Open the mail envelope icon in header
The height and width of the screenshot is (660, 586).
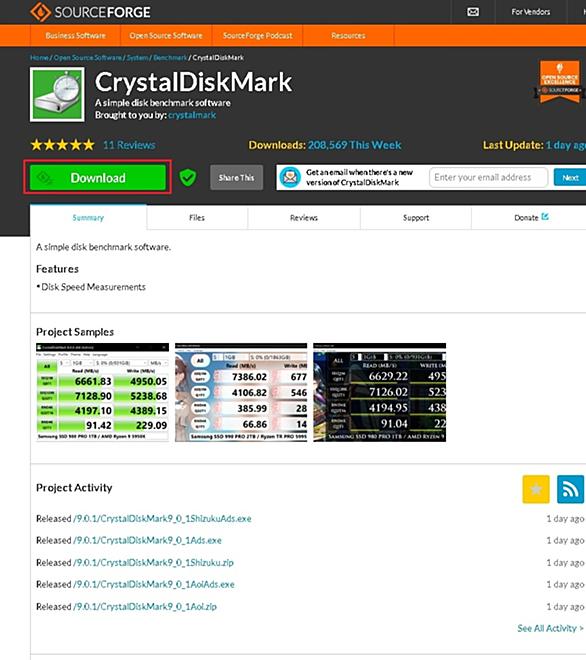pos(473,12)
